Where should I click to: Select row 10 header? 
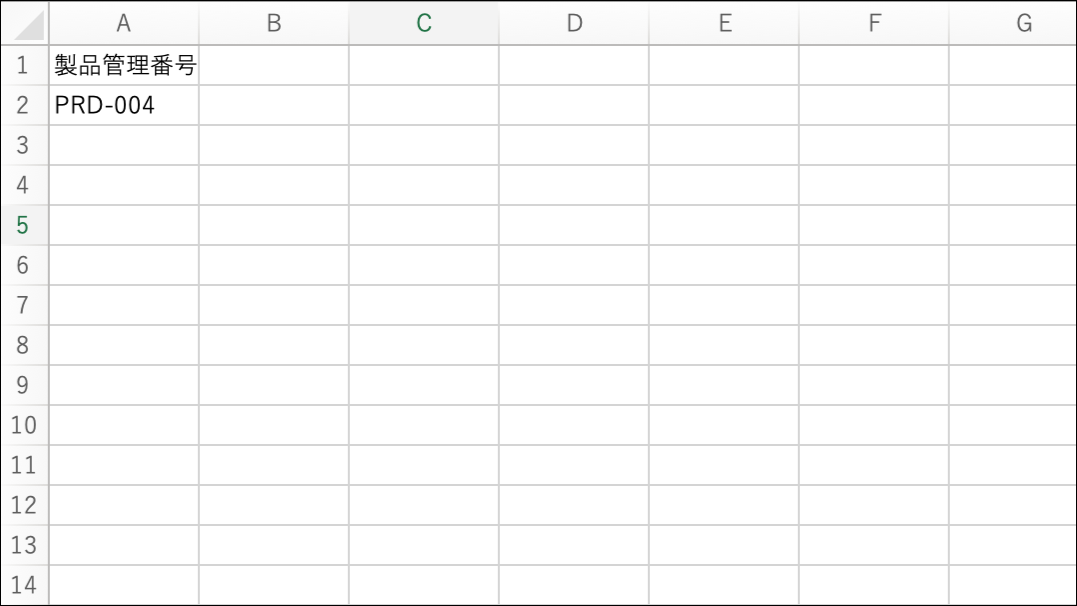[24, 426]
